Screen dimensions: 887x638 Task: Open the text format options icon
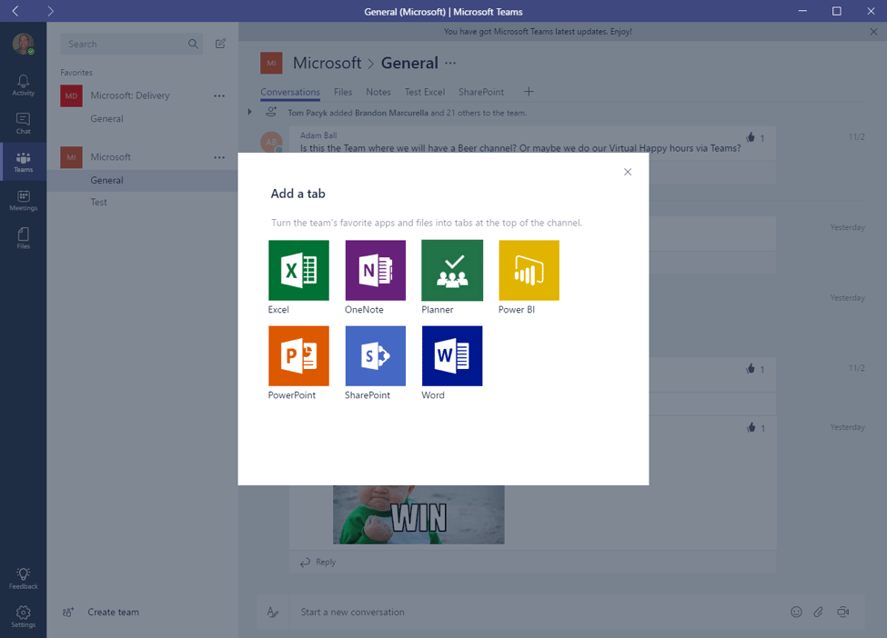click(x=273, y=612)
